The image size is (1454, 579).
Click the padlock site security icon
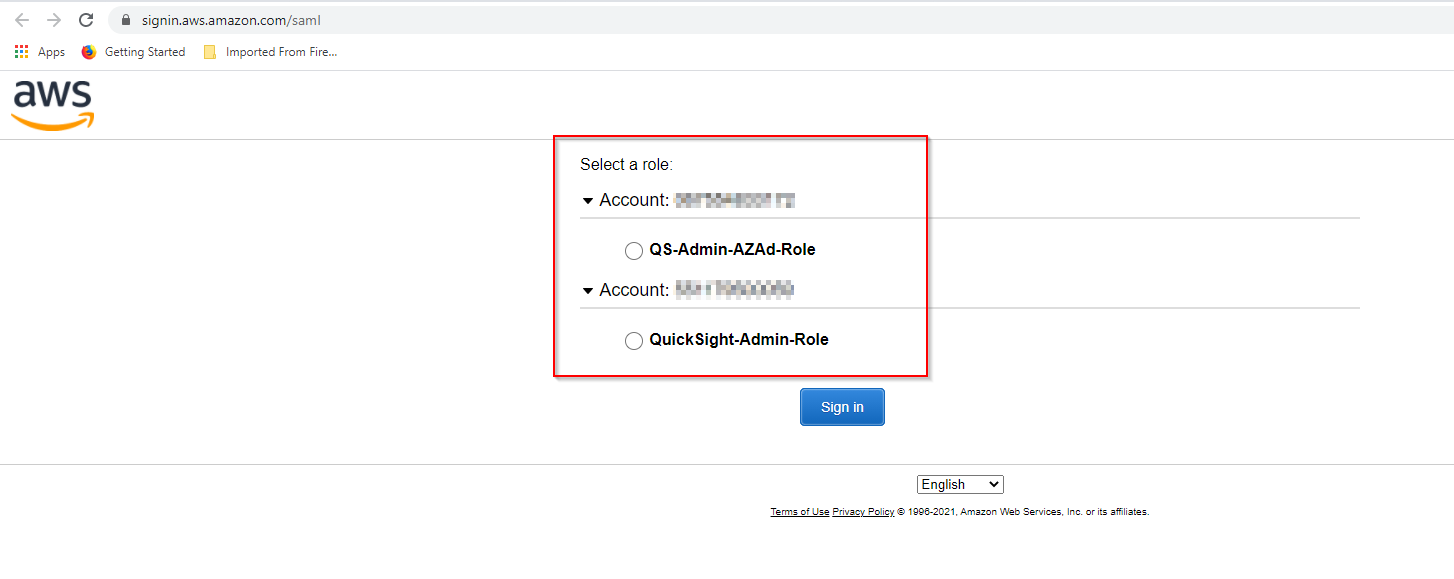point(125,20)
